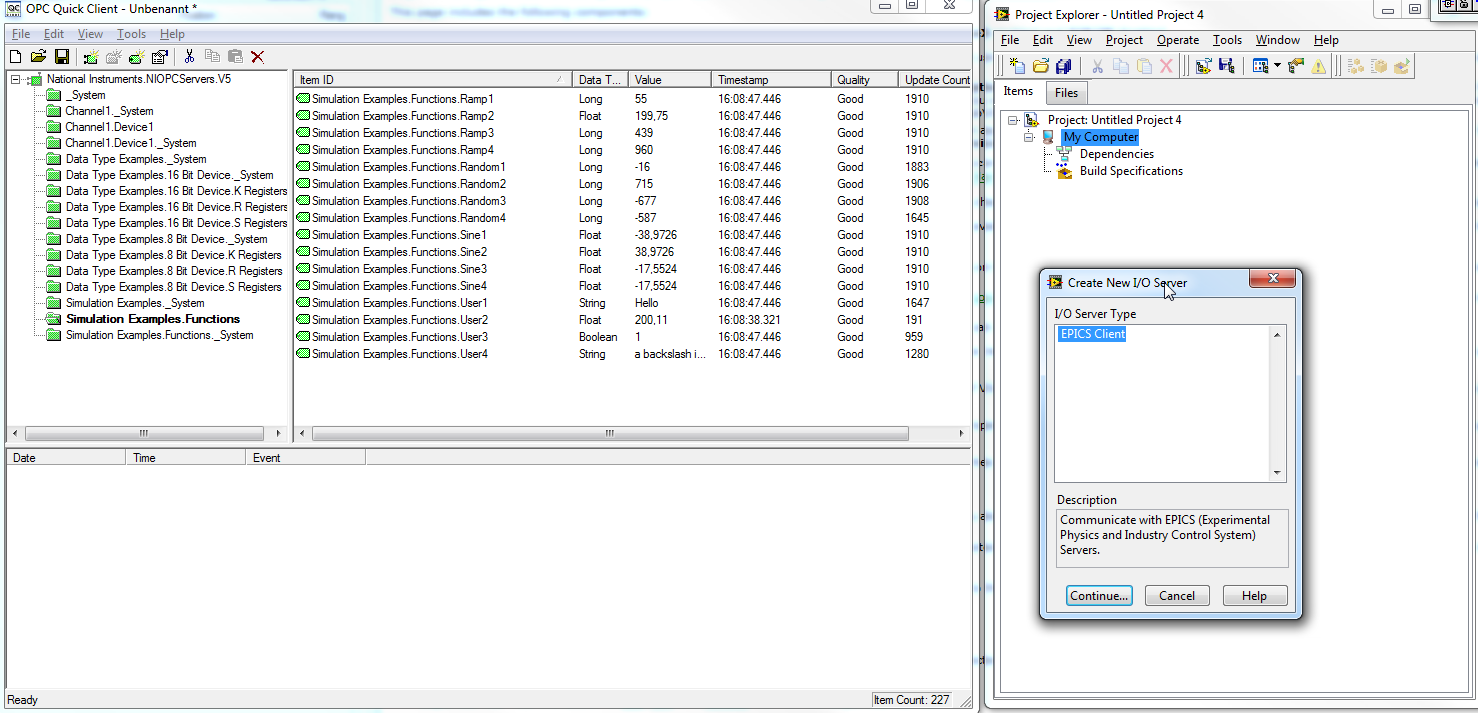Click Help button in Create New I/O Server
The height and width of the screenshot is (713, 1478).
click(x=1255, y=596)
